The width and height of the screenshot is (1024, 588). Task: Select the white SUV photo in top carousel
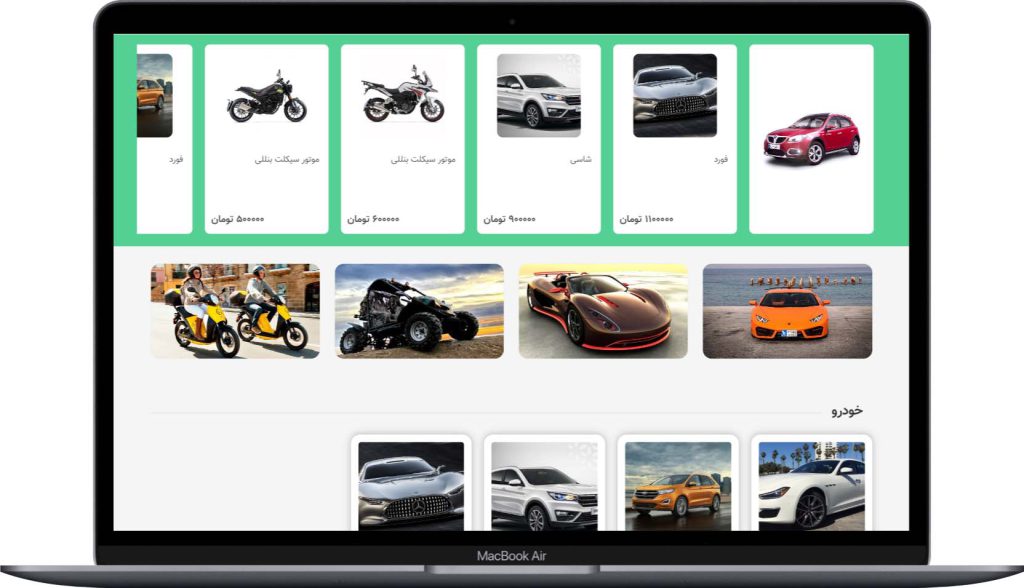coord(538,96)
